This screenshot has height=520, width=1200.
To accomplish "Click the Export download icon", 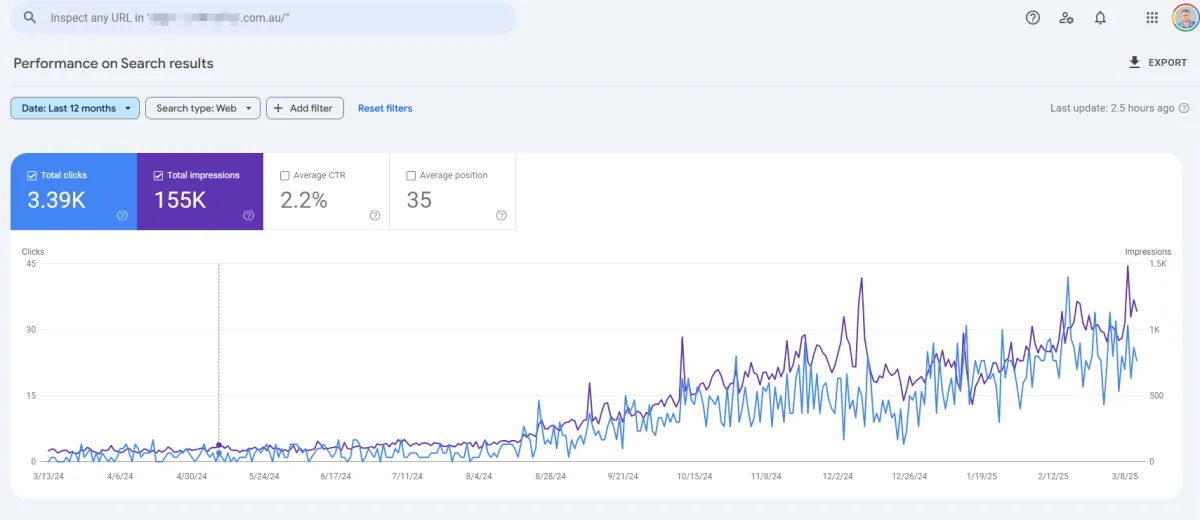I will pyautogui.click(x=1134, y=62).
